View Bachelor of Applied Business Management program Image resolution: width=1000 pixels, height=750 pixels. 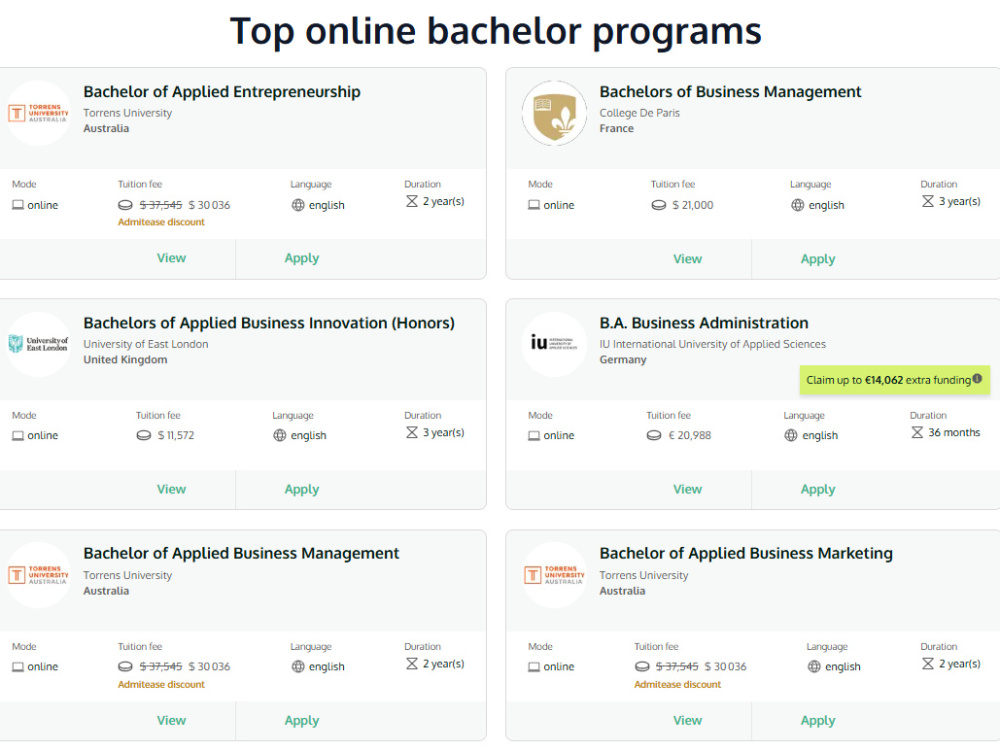click(x=172, y=720)
